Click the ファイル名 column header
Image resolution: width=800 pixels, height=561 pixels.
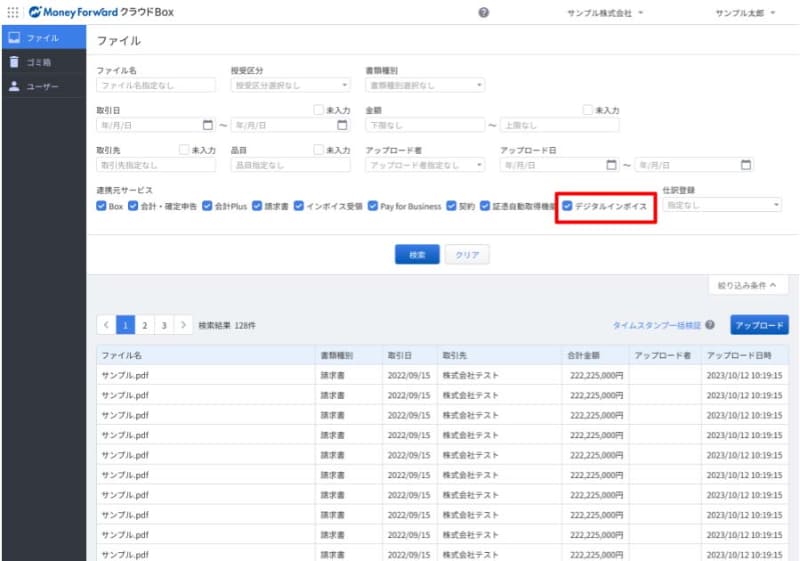tap(206, 355)
